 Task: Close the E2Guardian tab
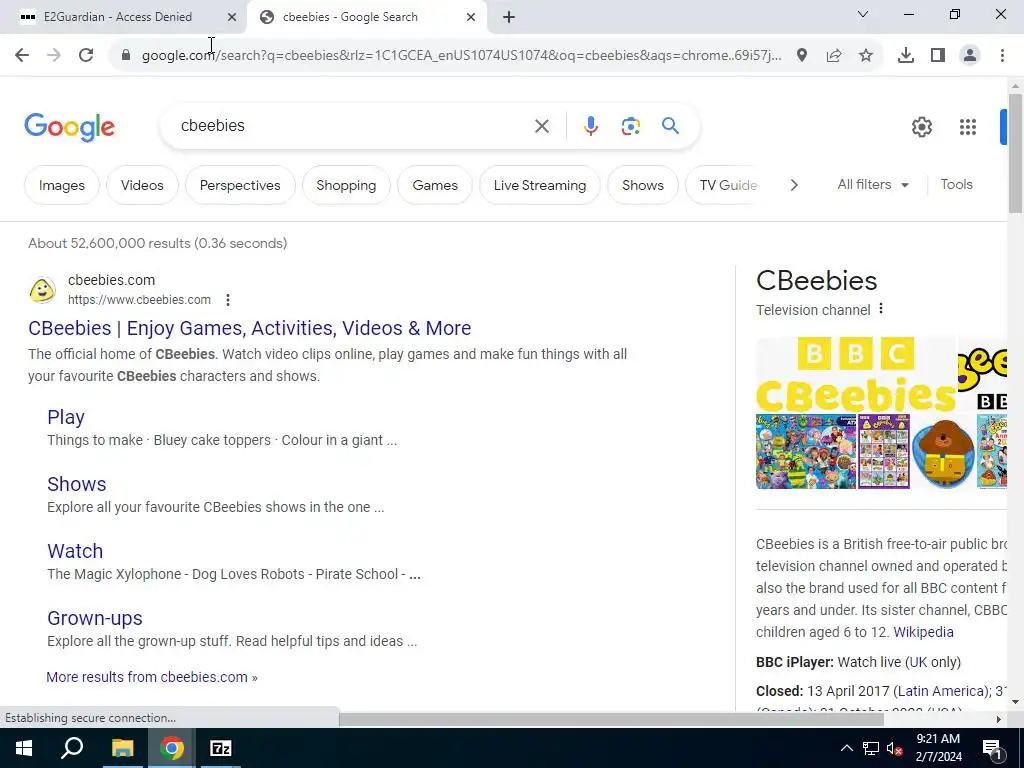click(232, 17)
